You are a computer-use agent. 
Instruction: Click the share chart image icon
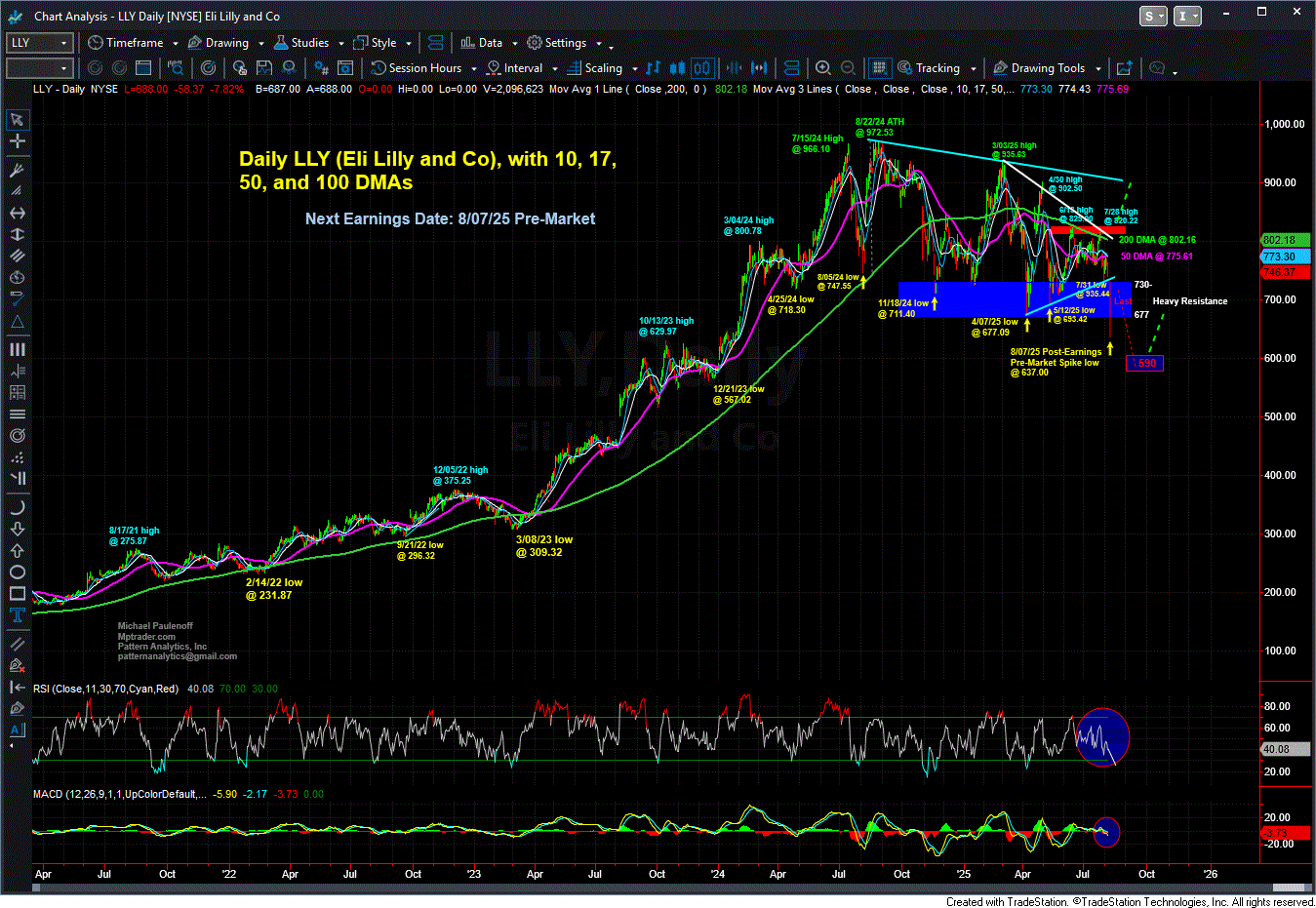coord(1124,68)
